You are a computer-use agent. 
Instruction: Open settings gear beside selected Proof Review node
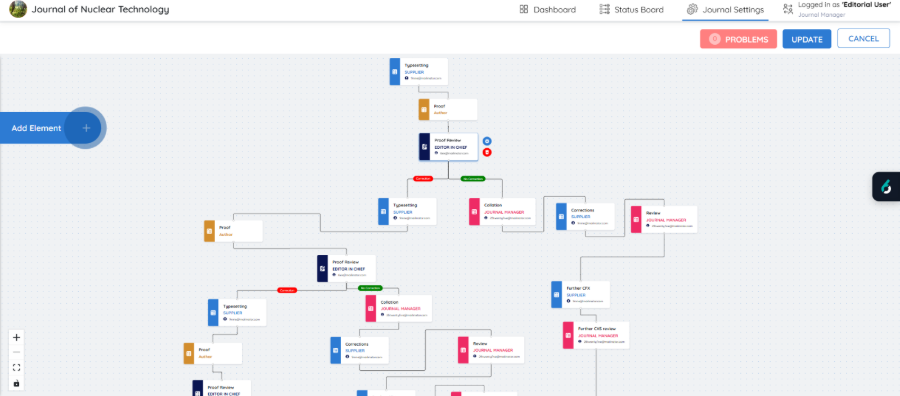pyautogui.click(x=487, y=141)
